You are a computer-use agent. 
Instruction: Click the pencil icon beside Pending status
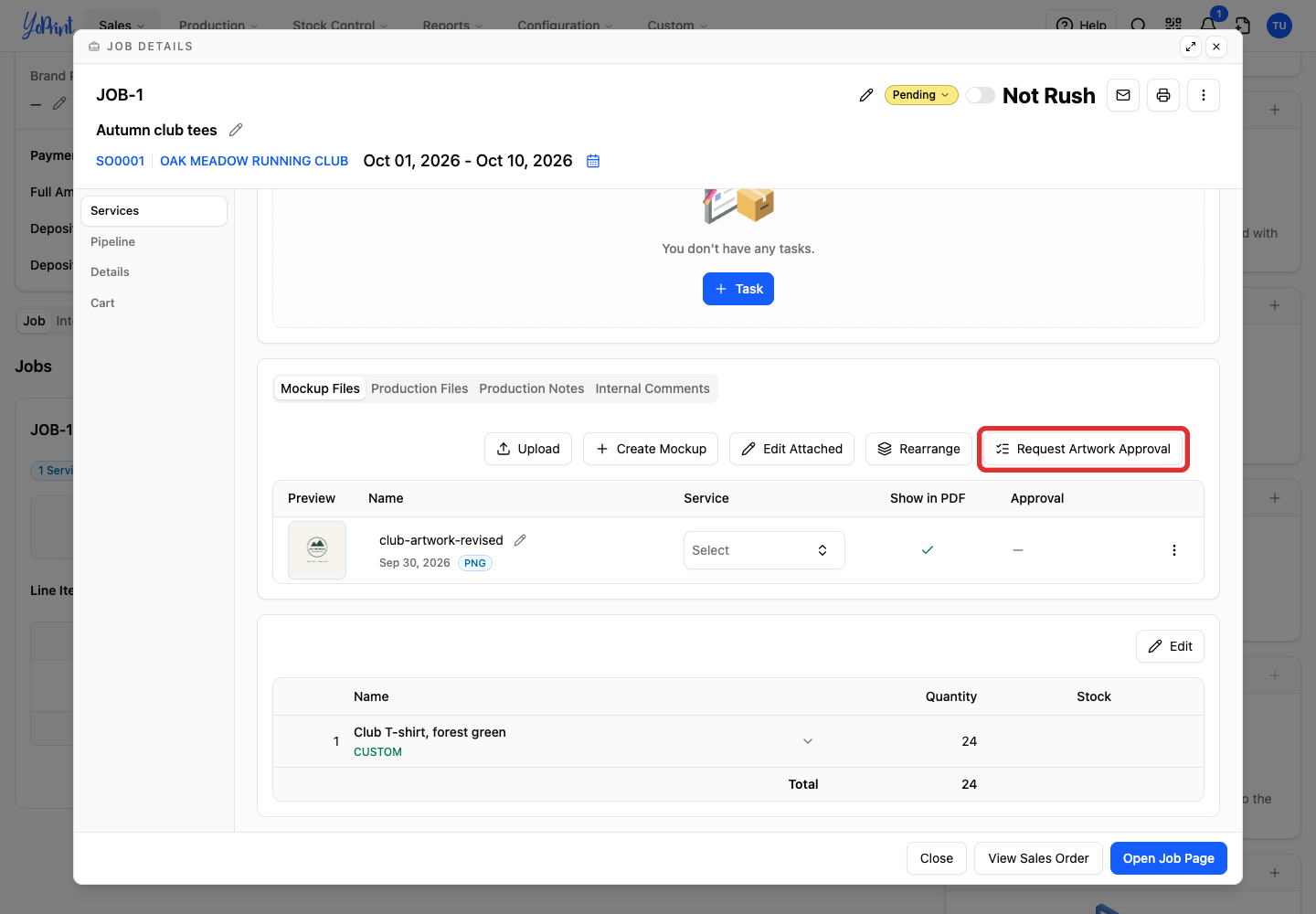(866, 95)
